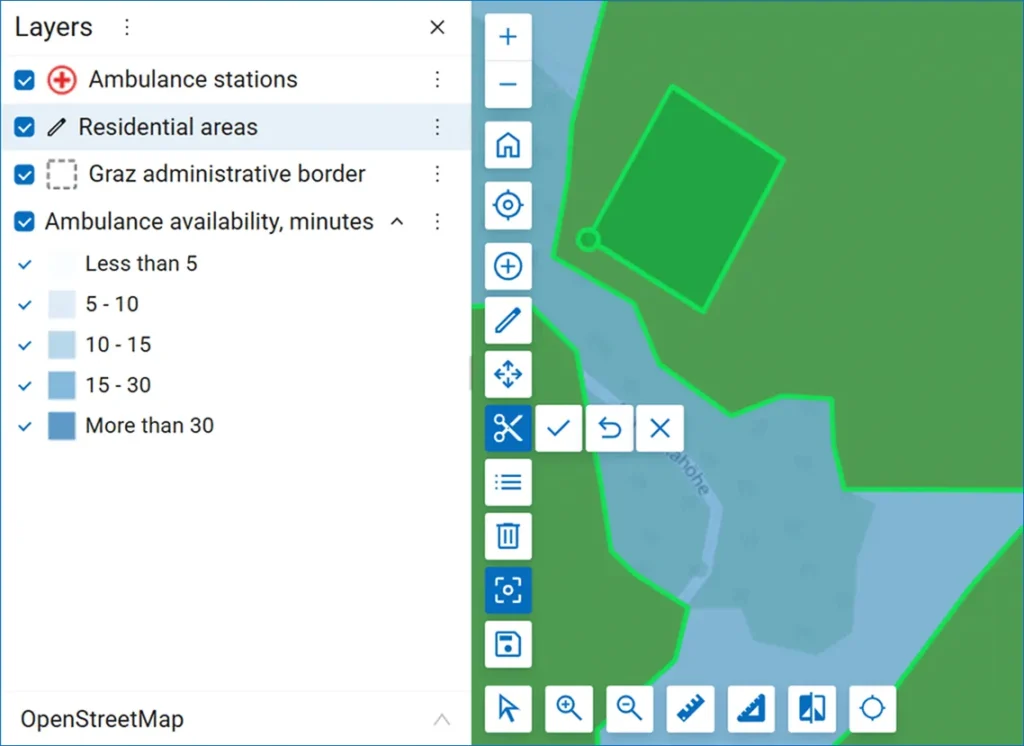Open Residential areas layer options menu

pos(437,127)
